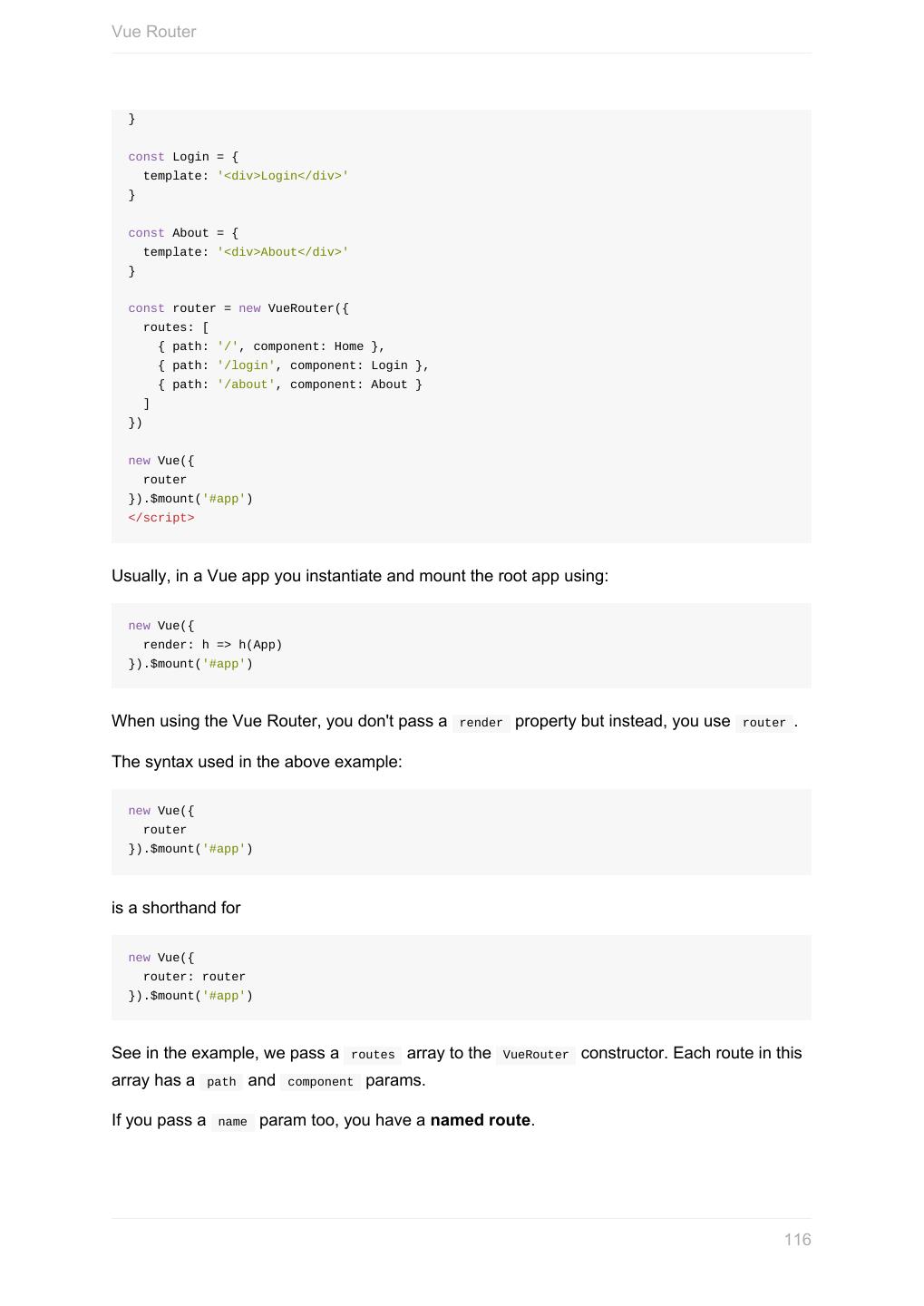Screen dimensions: 924x1306
Task: Click the inline "render" code word
Action: (481, 723)
